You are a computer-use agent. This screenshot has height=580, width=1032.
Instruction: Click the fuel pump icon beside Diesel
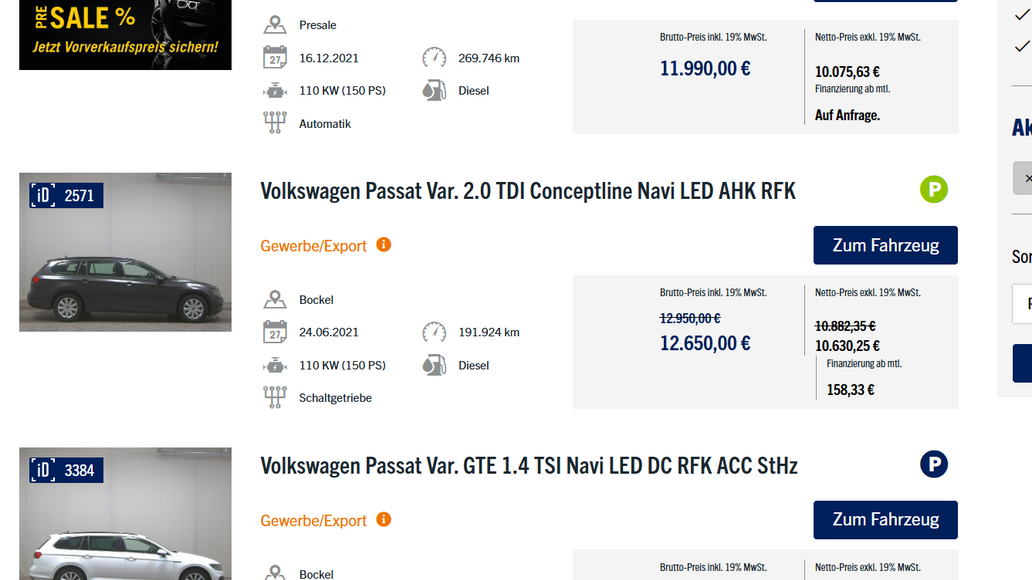434,365
